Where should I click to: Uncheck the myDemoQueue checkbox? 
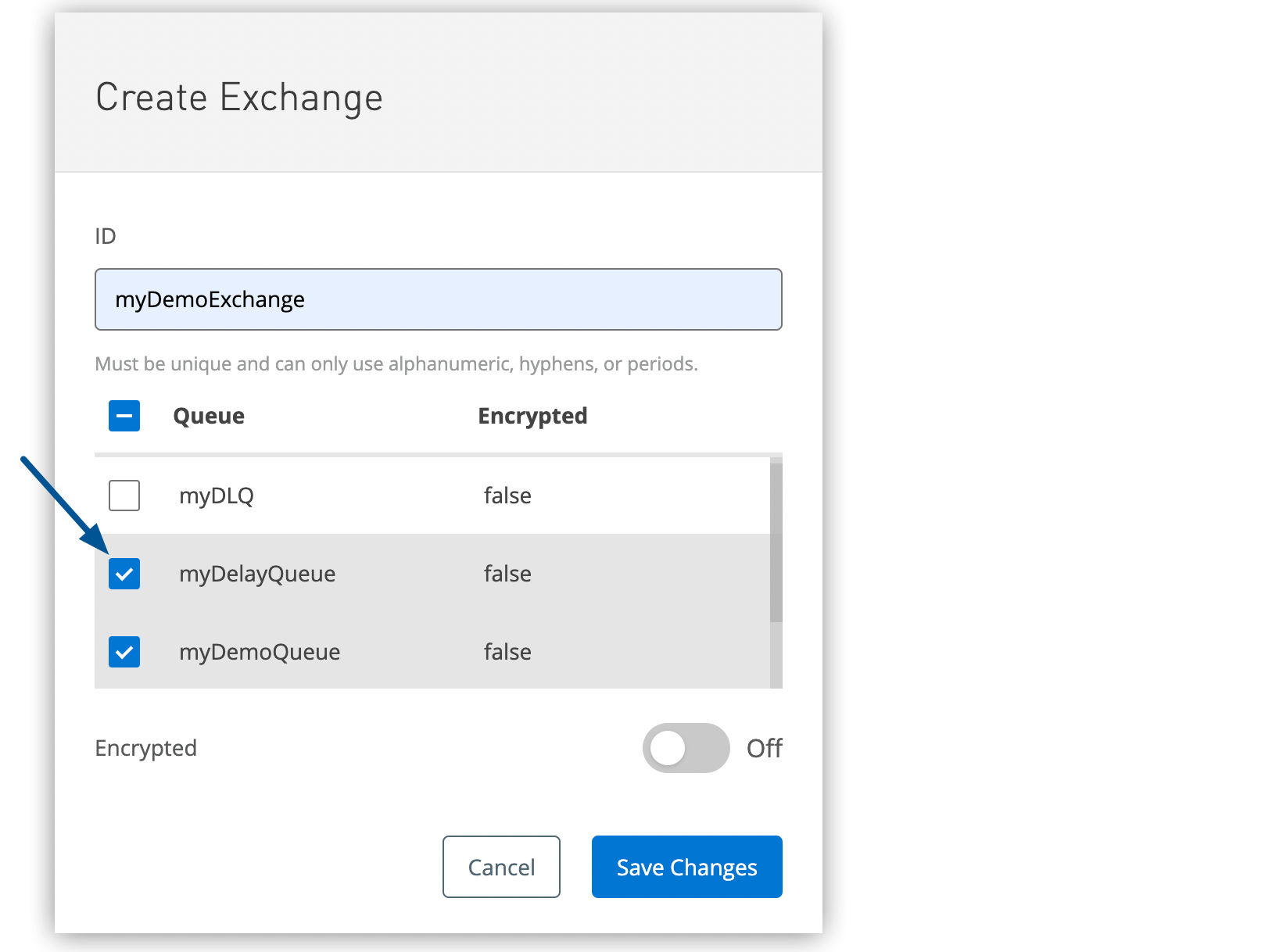tap(124, 652)
